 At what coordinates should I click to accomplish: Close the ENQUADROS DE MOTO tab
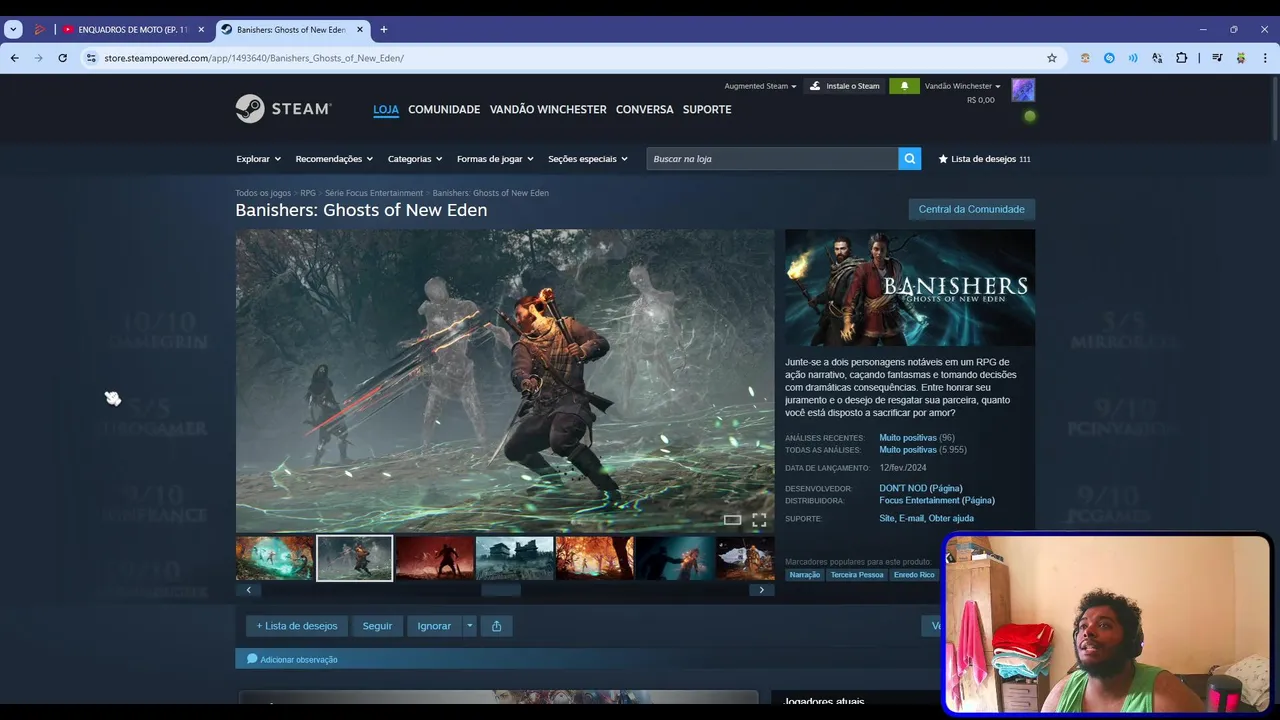point(201,30)
